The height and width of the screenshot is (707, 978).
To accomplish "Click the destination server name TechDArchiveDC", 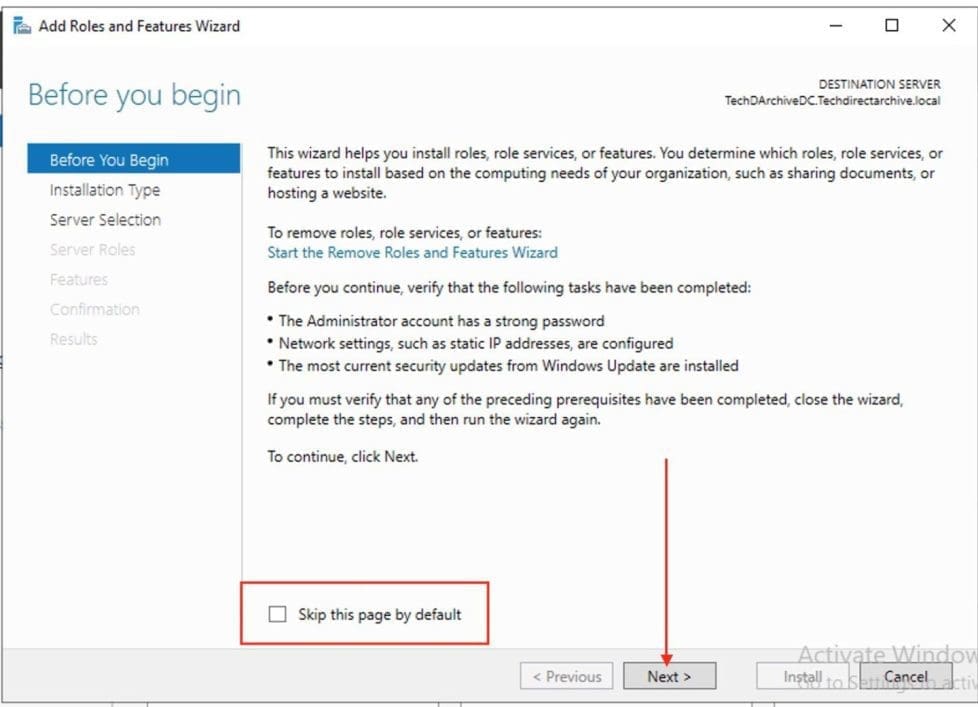I will coord(832,101).
